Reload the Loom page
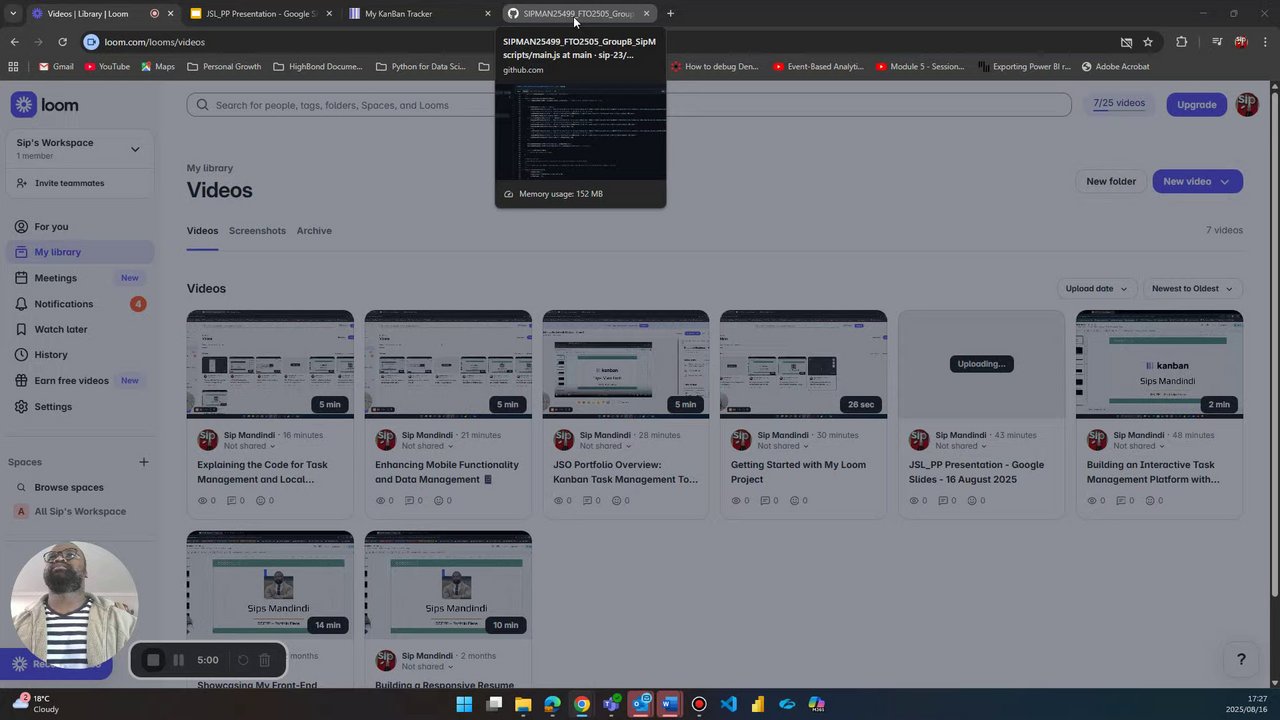Screen dimensions: 1280x720 point(62,42)
